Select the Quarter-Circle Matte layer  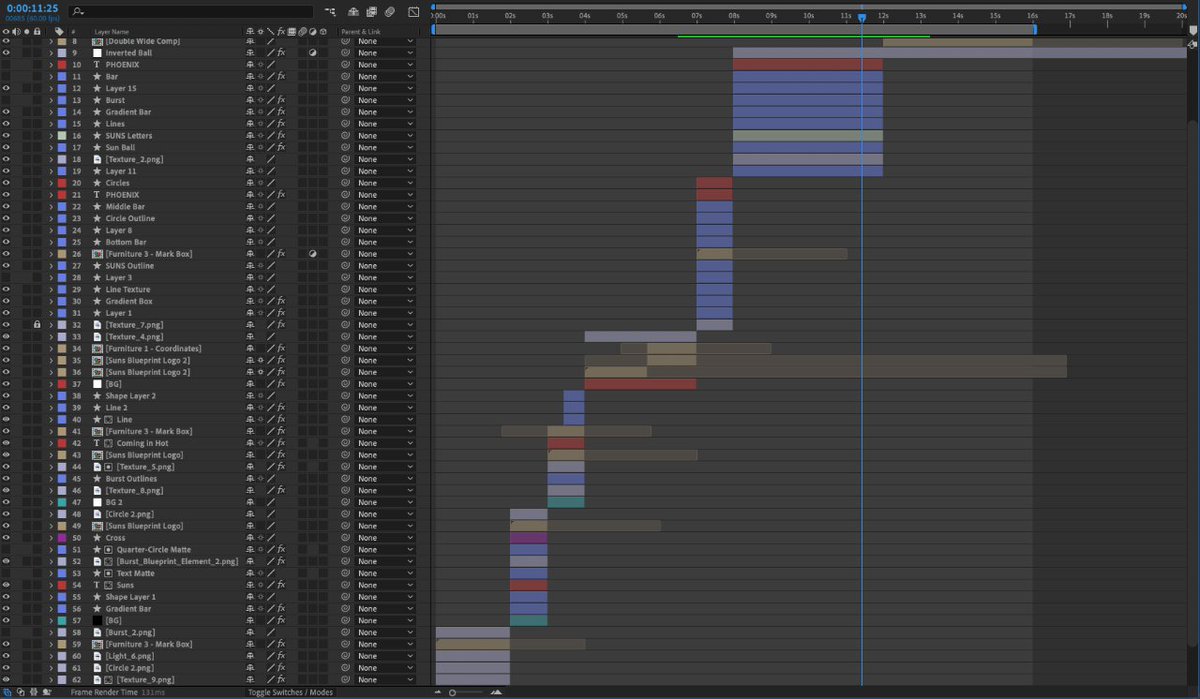pyautogui.click(x=152, y=550)
